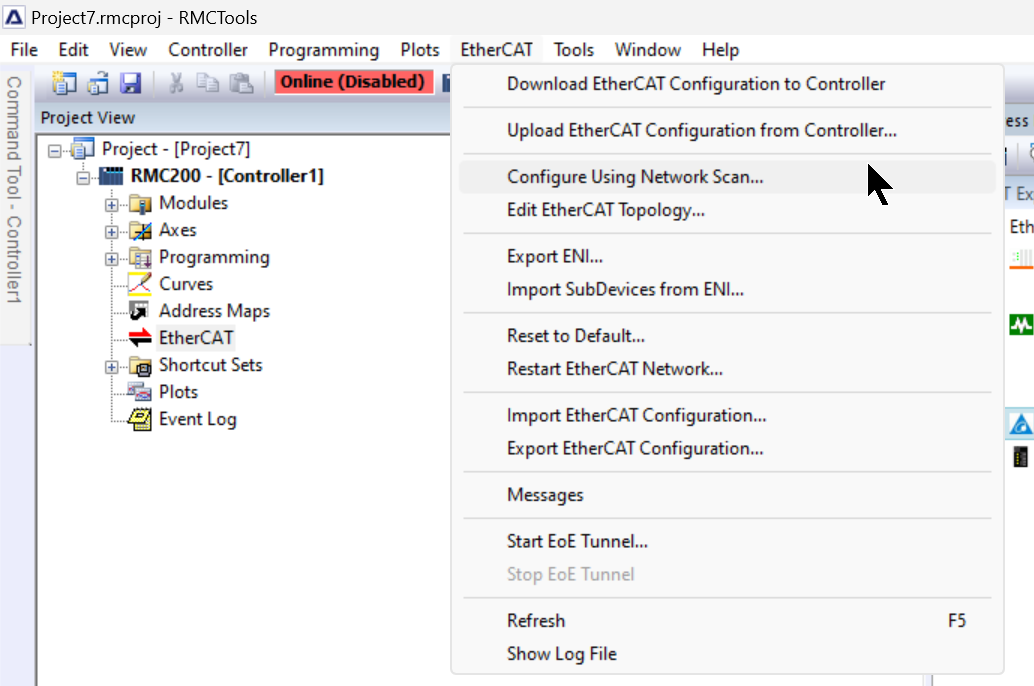
Task: Select the Address Maps tree label
Action: pos(214,311)
